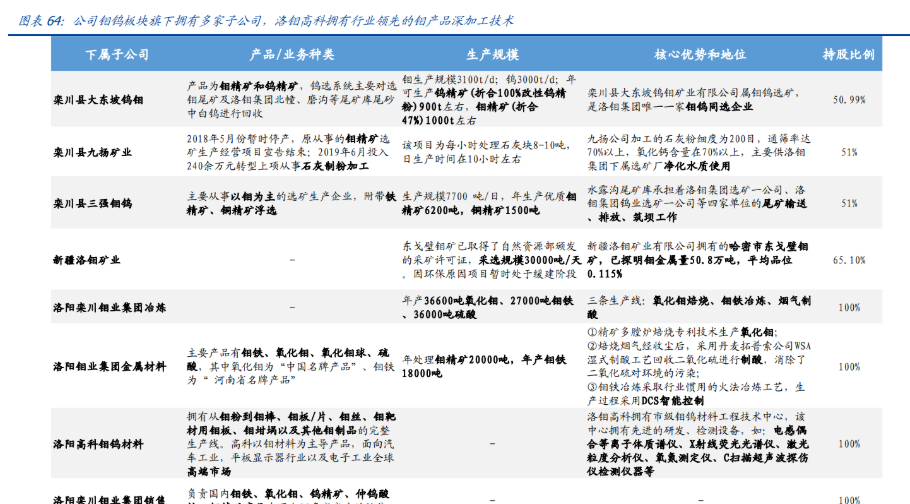Click the text mentioning '净化水质使用'

[699, 153]
